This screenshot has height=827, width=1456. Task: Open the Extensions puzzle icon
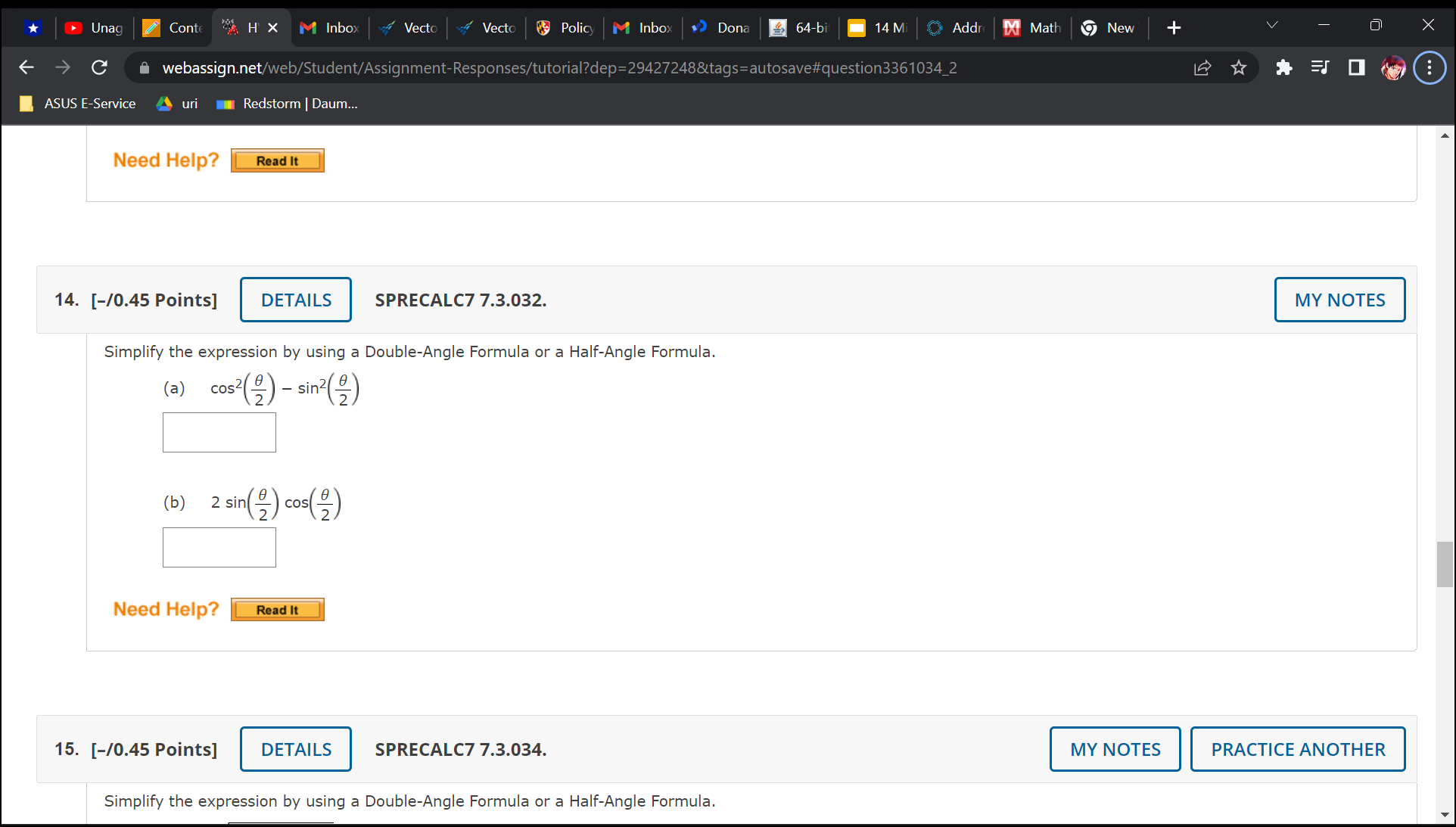click(1283, 68)
